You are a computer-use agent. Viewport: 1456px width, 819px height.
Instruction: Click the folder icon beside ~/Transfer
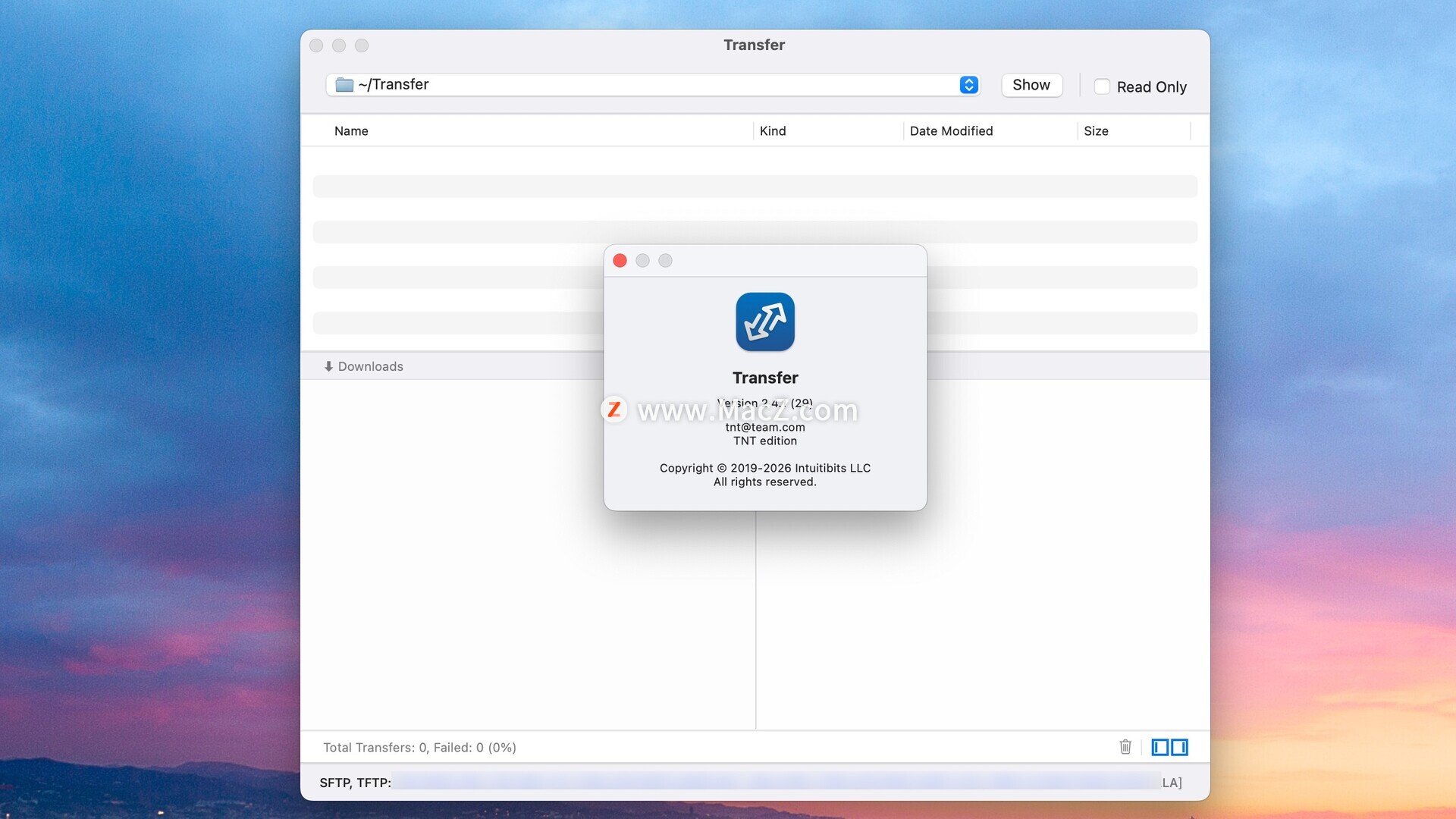click(344, 85)
